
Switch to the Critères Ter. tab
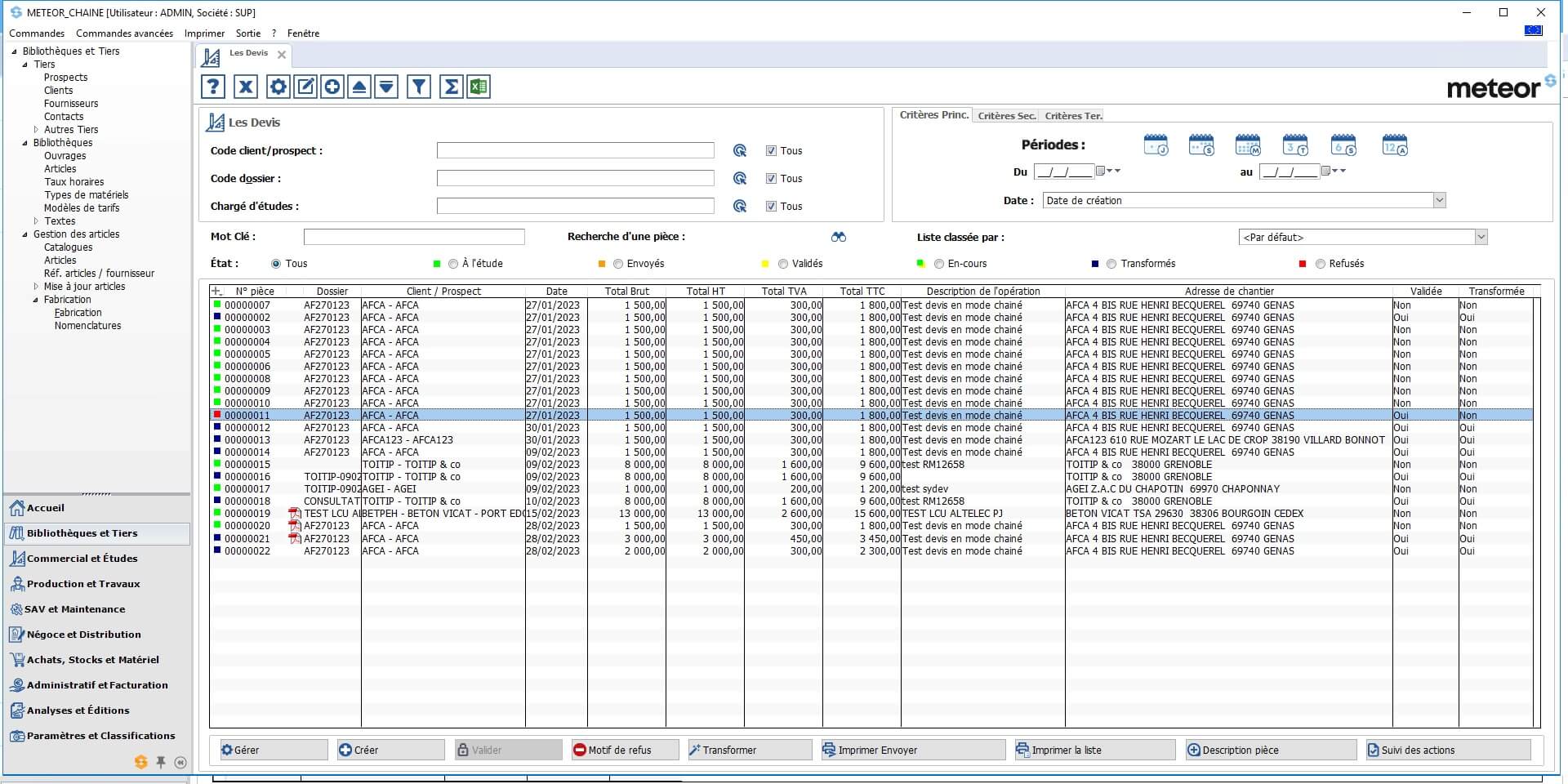(x=1073, y=116)
